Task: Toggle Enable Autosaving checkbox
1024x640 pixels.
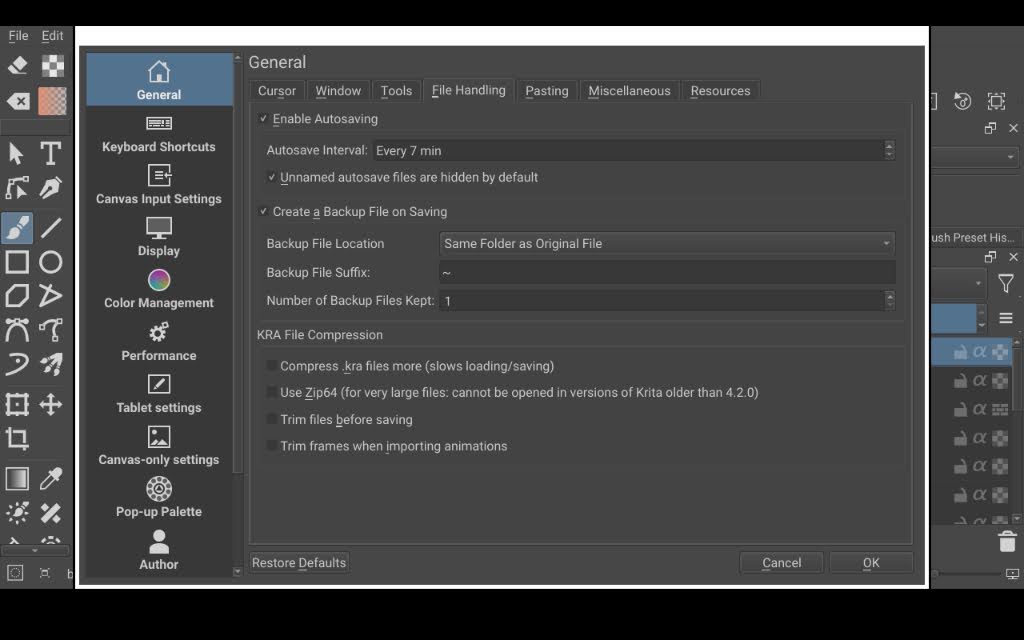Action: pos(263,119)
